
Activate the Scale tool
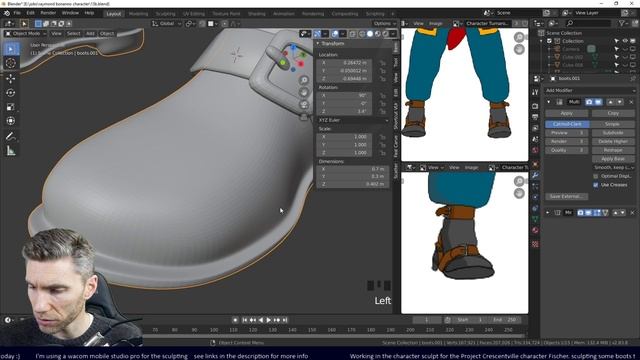click(x=11, y=107)
